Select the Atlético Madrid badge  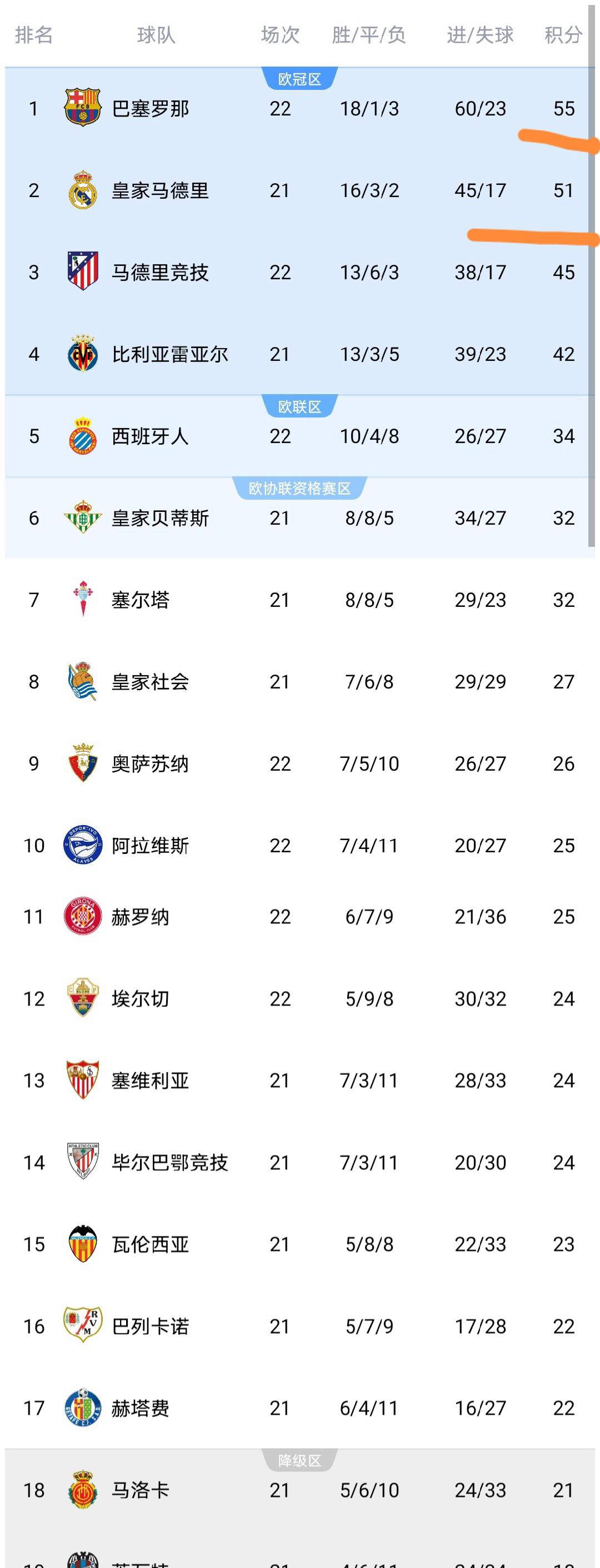[x=82, y=272]
